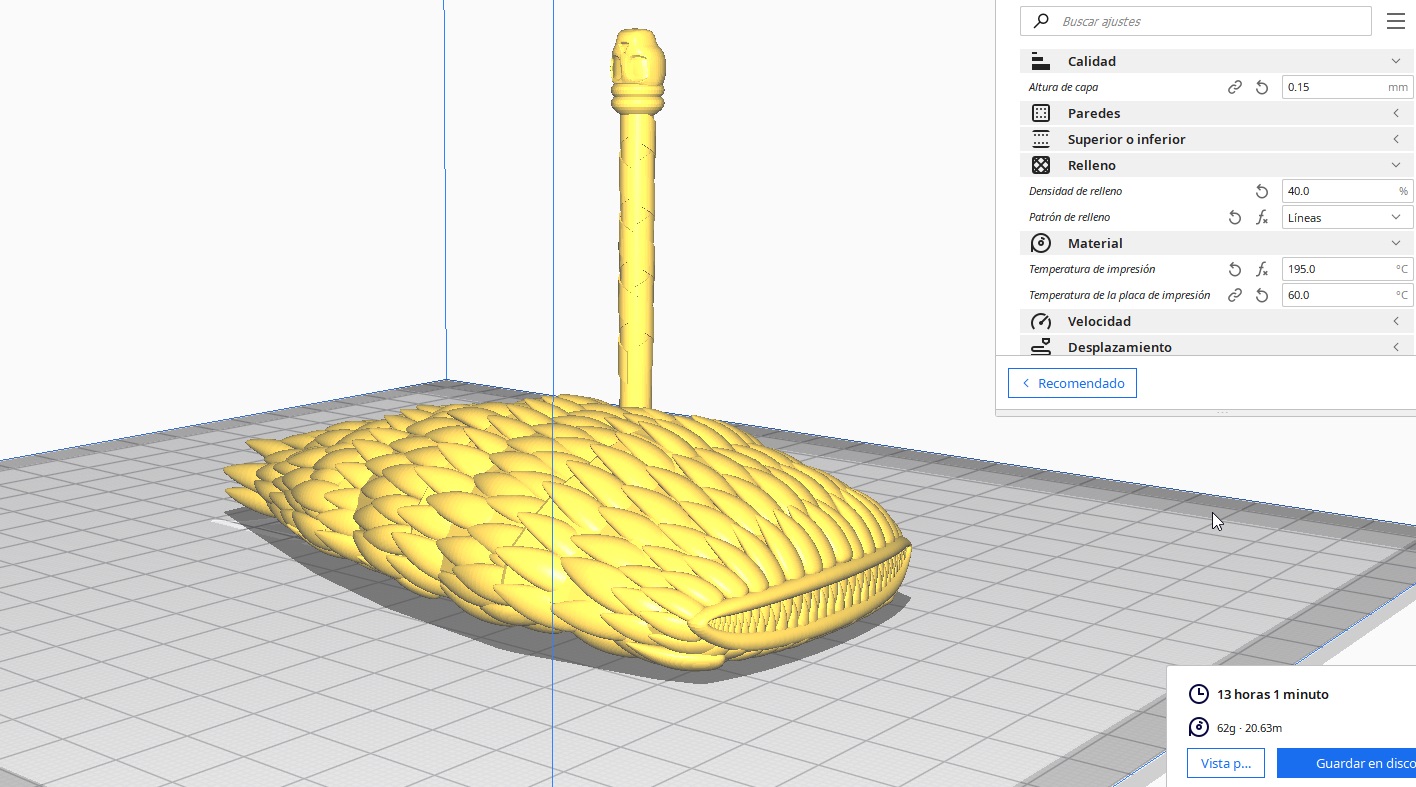Collapse the Calidad section using its chevron
This screenshot has width=1416, height=787.
coord(1396,61)
